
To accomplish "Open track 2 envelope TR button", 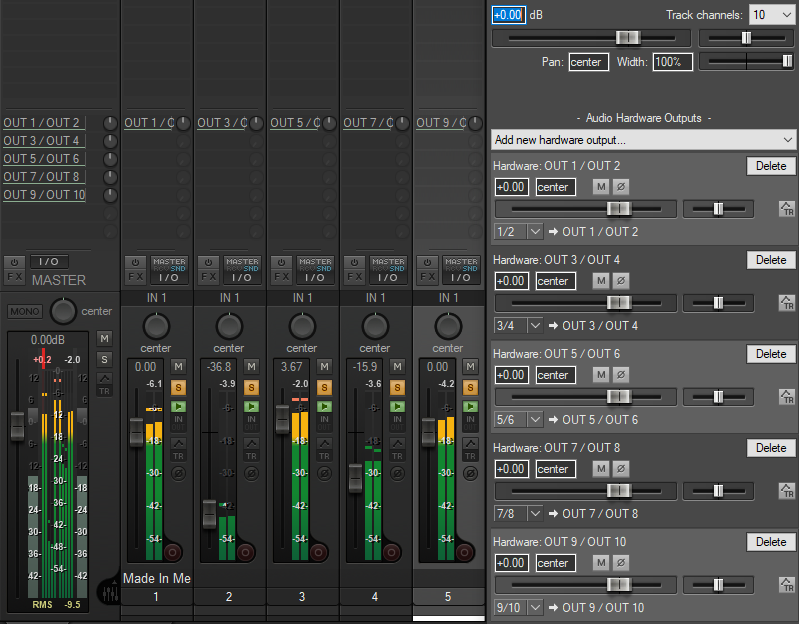I will [x=251, y=449].
